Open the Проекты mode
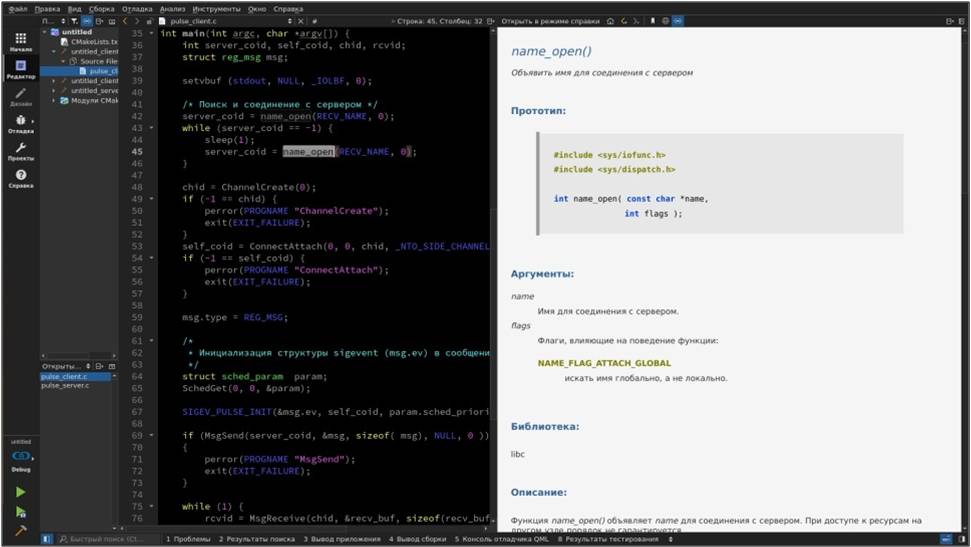Viewport: 971px width, 547px height. 20,151
